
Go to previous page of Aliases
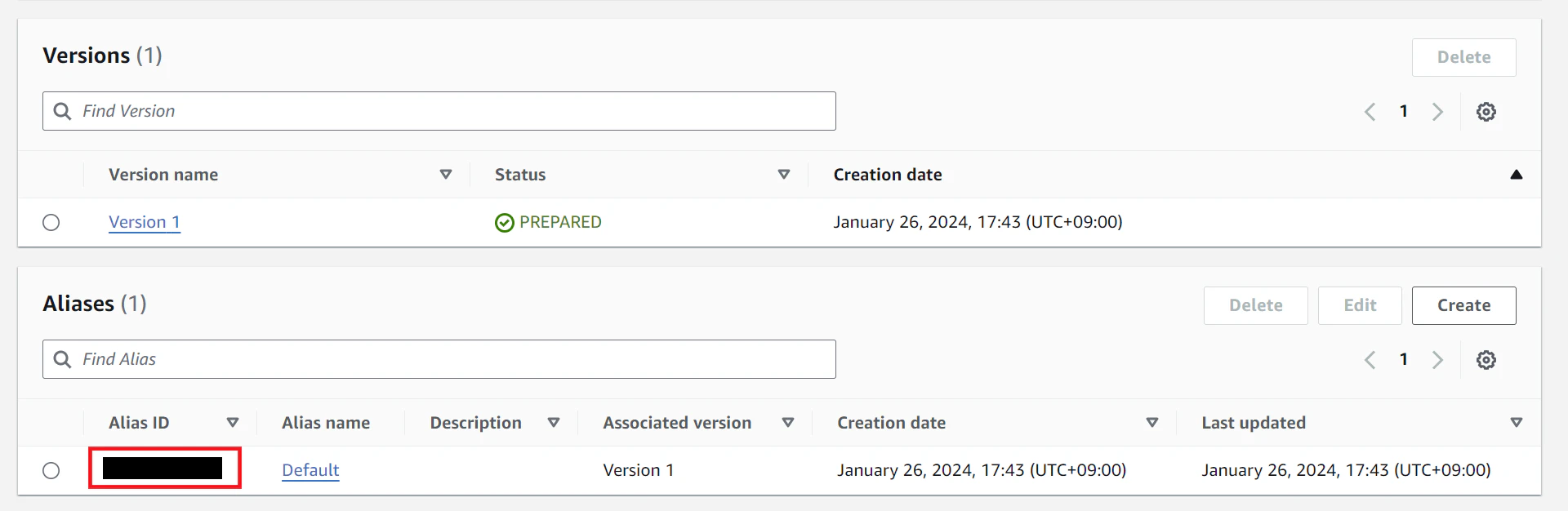[1370, 360]
